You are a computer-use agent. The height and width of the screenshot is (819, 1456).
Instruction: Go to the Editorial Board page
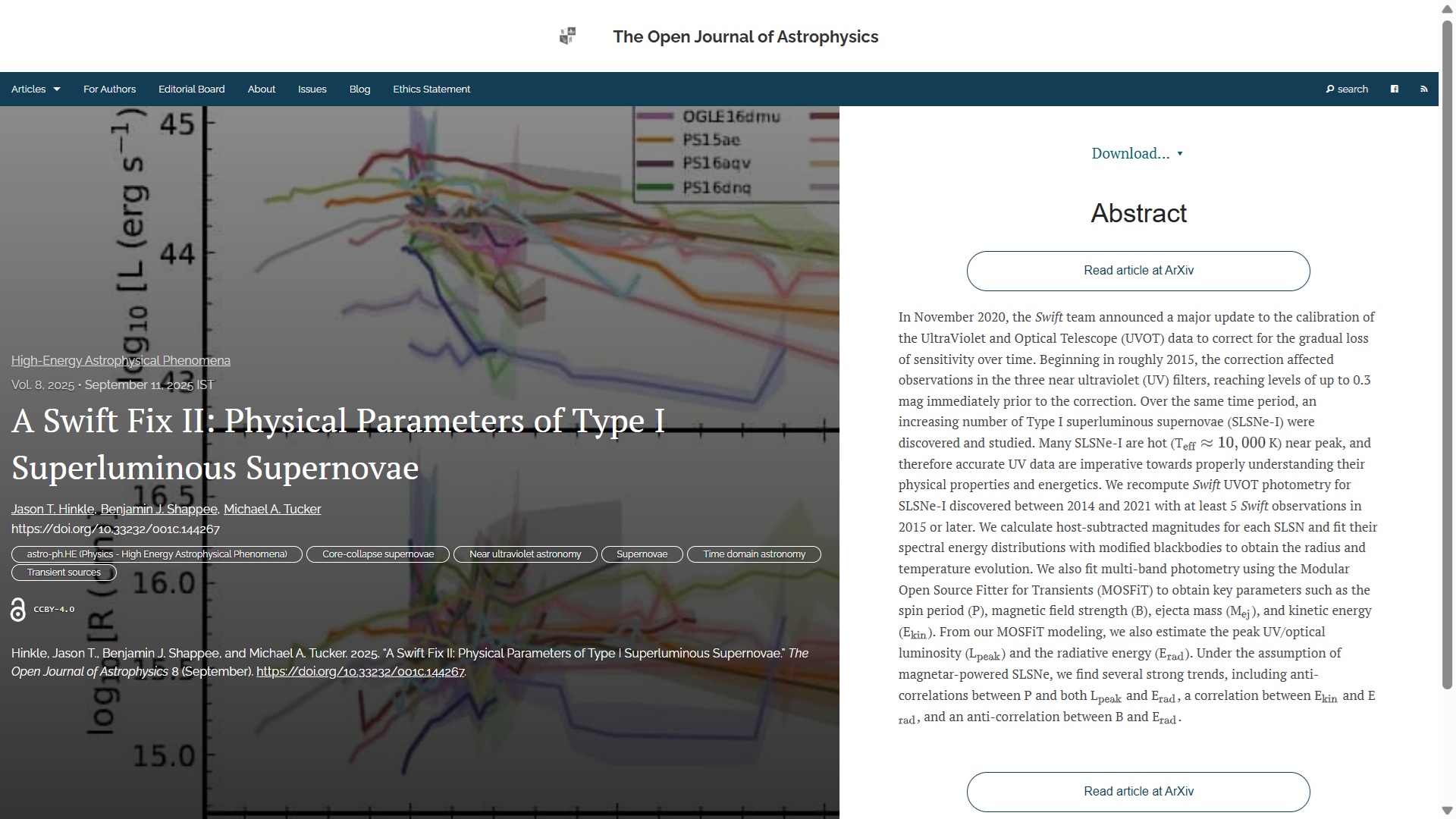point(191,89)
